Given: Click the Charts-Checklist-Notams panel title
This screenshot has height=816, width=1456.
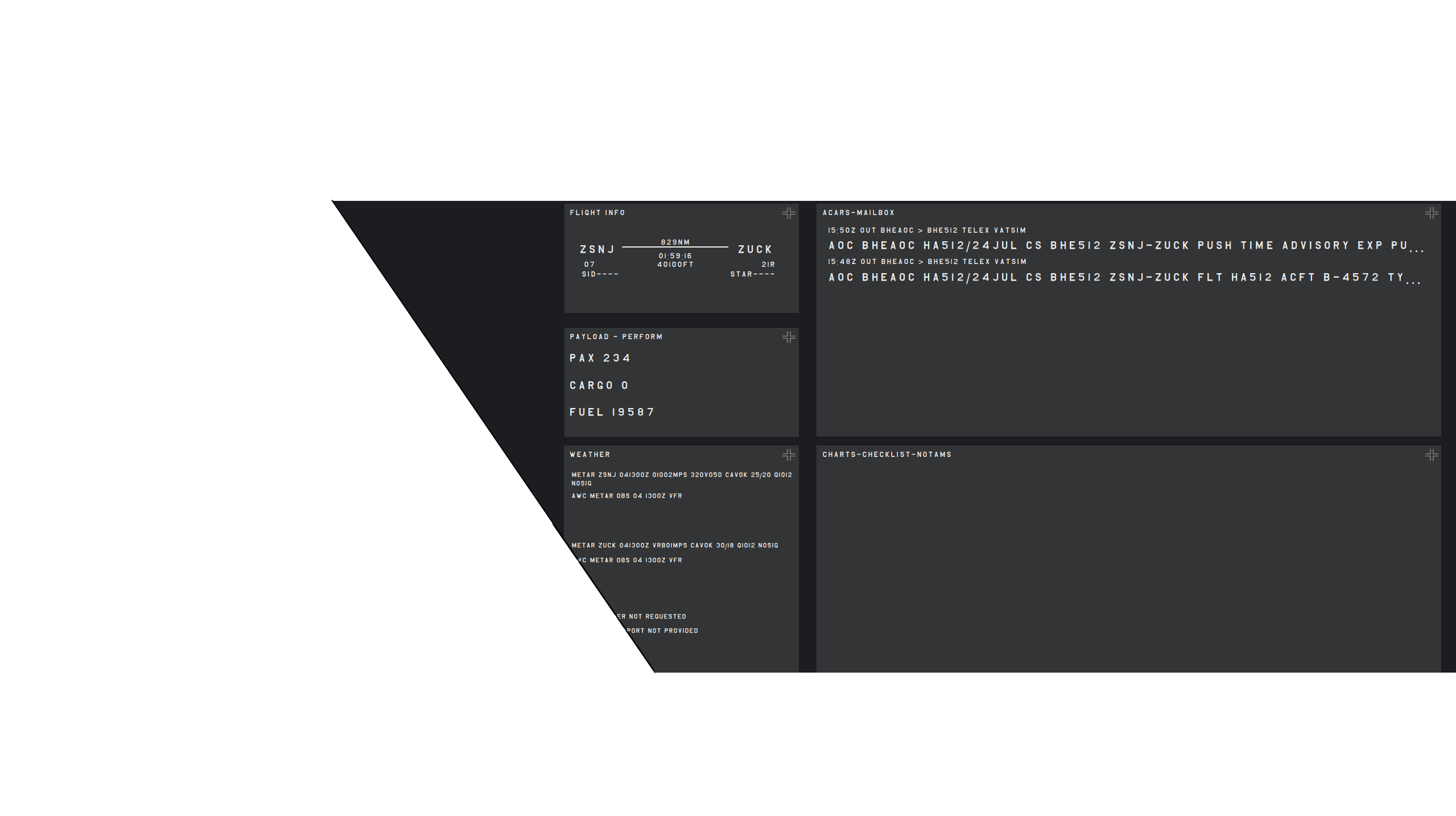Looking at the screenshot, I should click(x=887, y=455).
